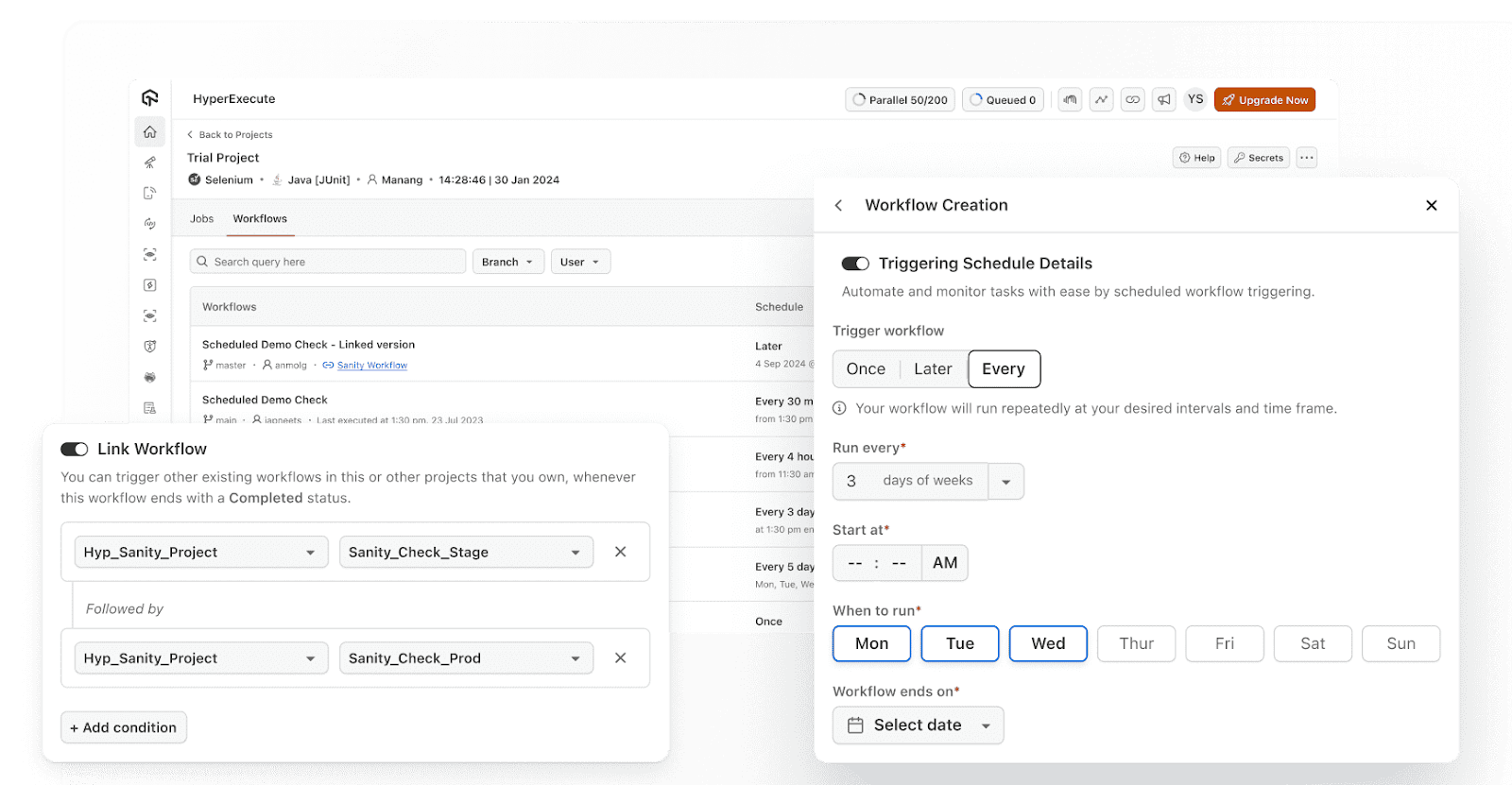Click the info icon beside the workflow repeat note
Viewport: 1512px width, 785px height.
coord(839,408)
